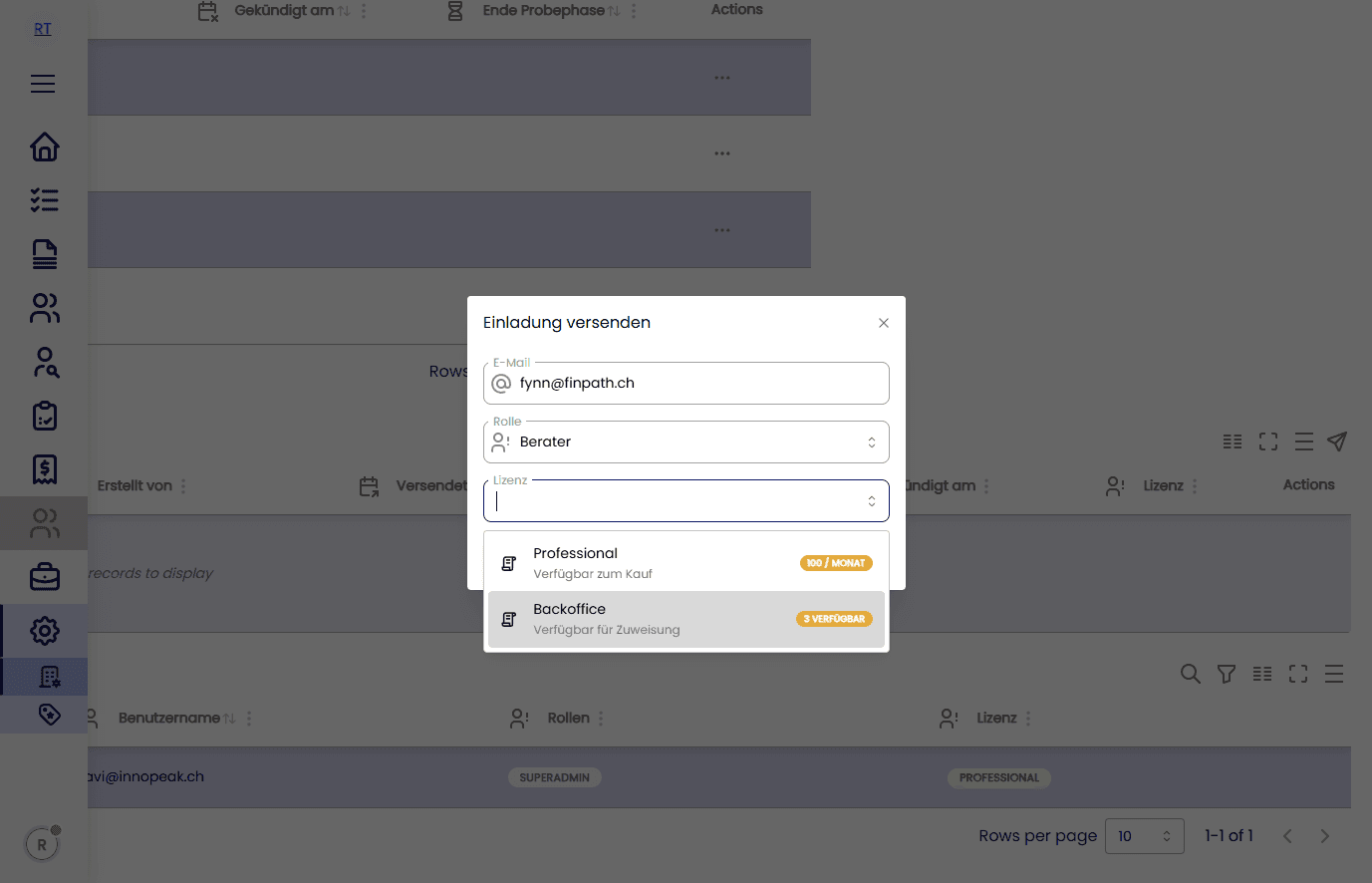1372x883 pixels.
Task: Open the highlighted users icon in the sidebar
Action: click(x=44, y=523)
